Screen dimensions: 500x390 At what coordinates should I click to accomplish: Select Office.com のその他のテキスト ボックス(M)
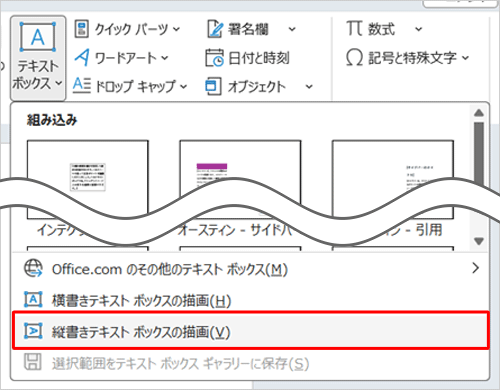click(x=250, y=269)
